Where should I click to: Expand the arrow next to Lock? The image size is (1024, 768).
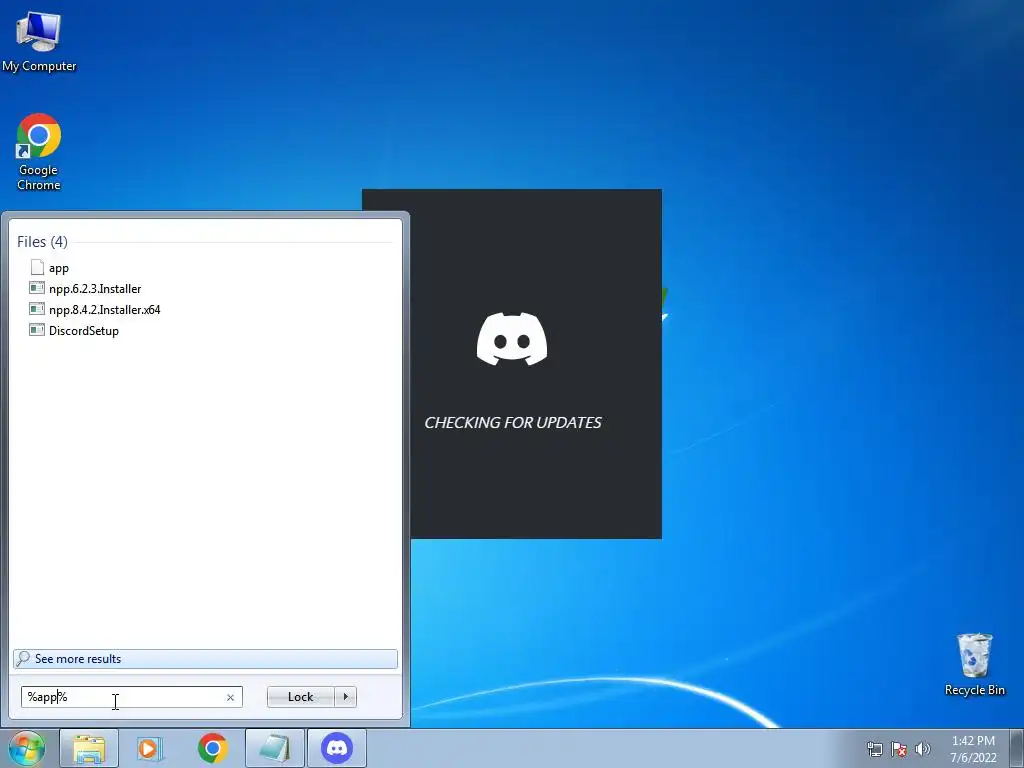345,697
